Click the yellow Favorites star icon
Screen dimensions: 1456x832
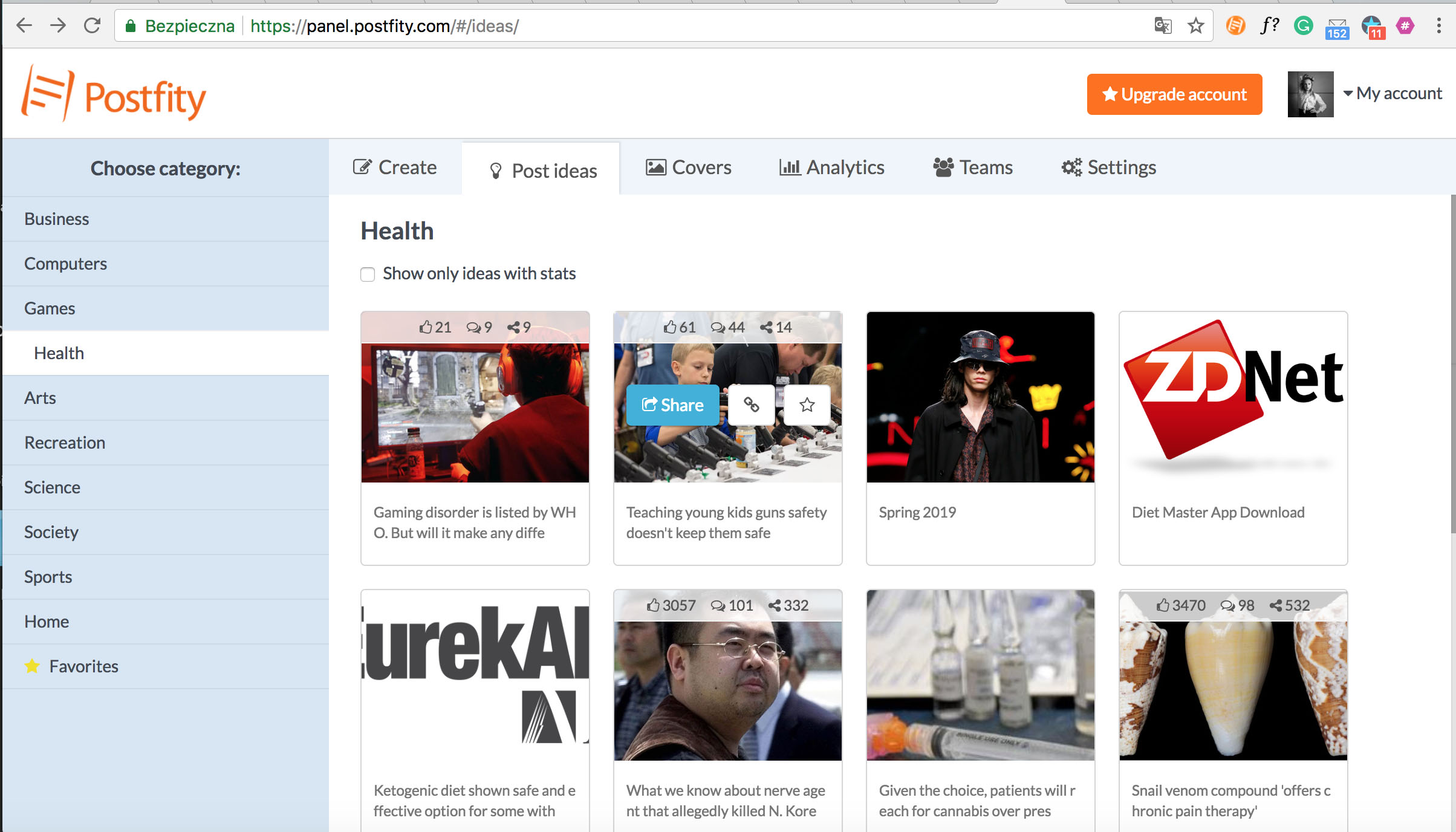point(32,666)
